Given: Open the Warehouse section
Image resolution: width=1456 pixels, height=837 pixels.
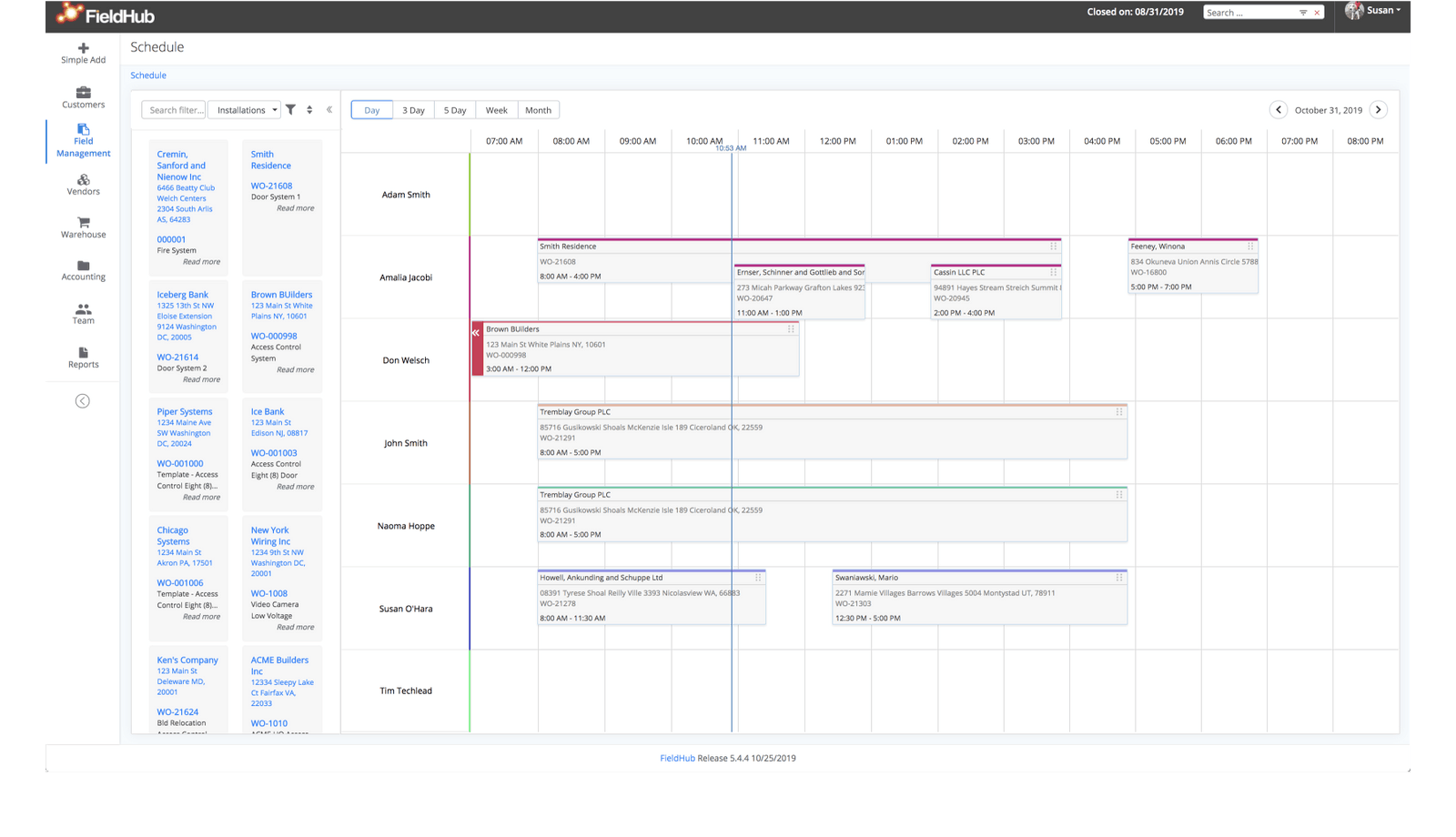Looking at the screenshot, I should click(x=83, y=227).
